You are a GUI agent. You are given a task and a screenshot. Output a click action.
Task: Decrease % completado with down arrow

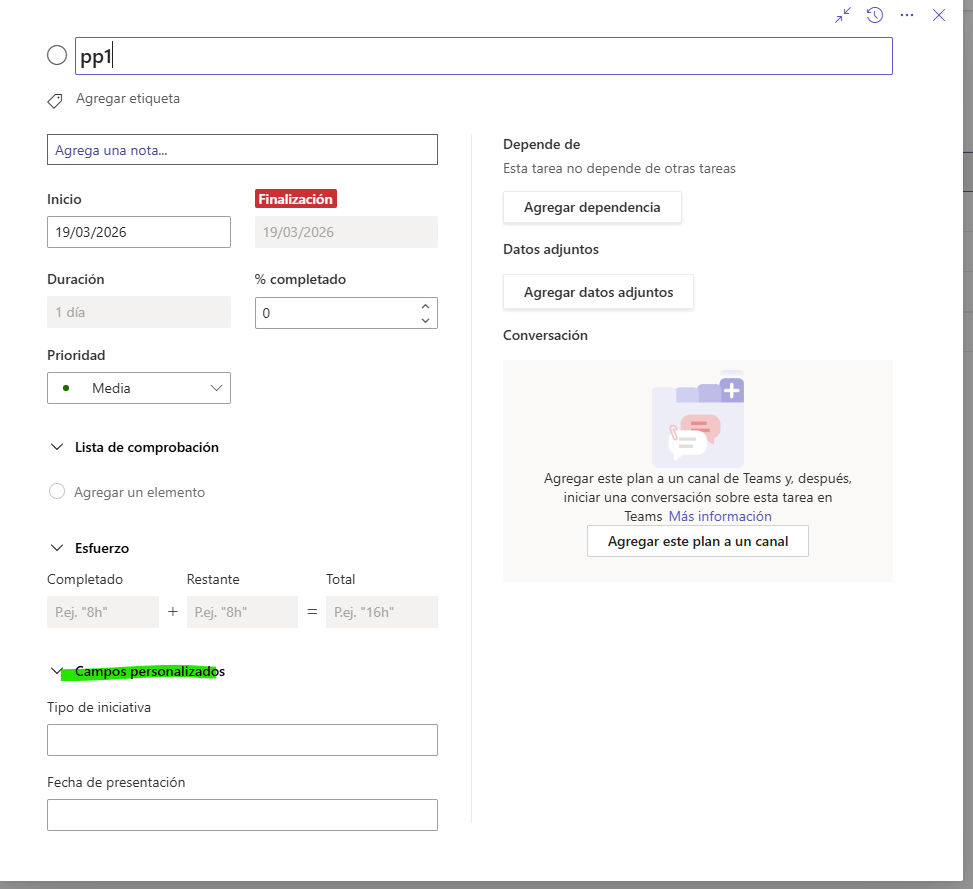point(425,320)
